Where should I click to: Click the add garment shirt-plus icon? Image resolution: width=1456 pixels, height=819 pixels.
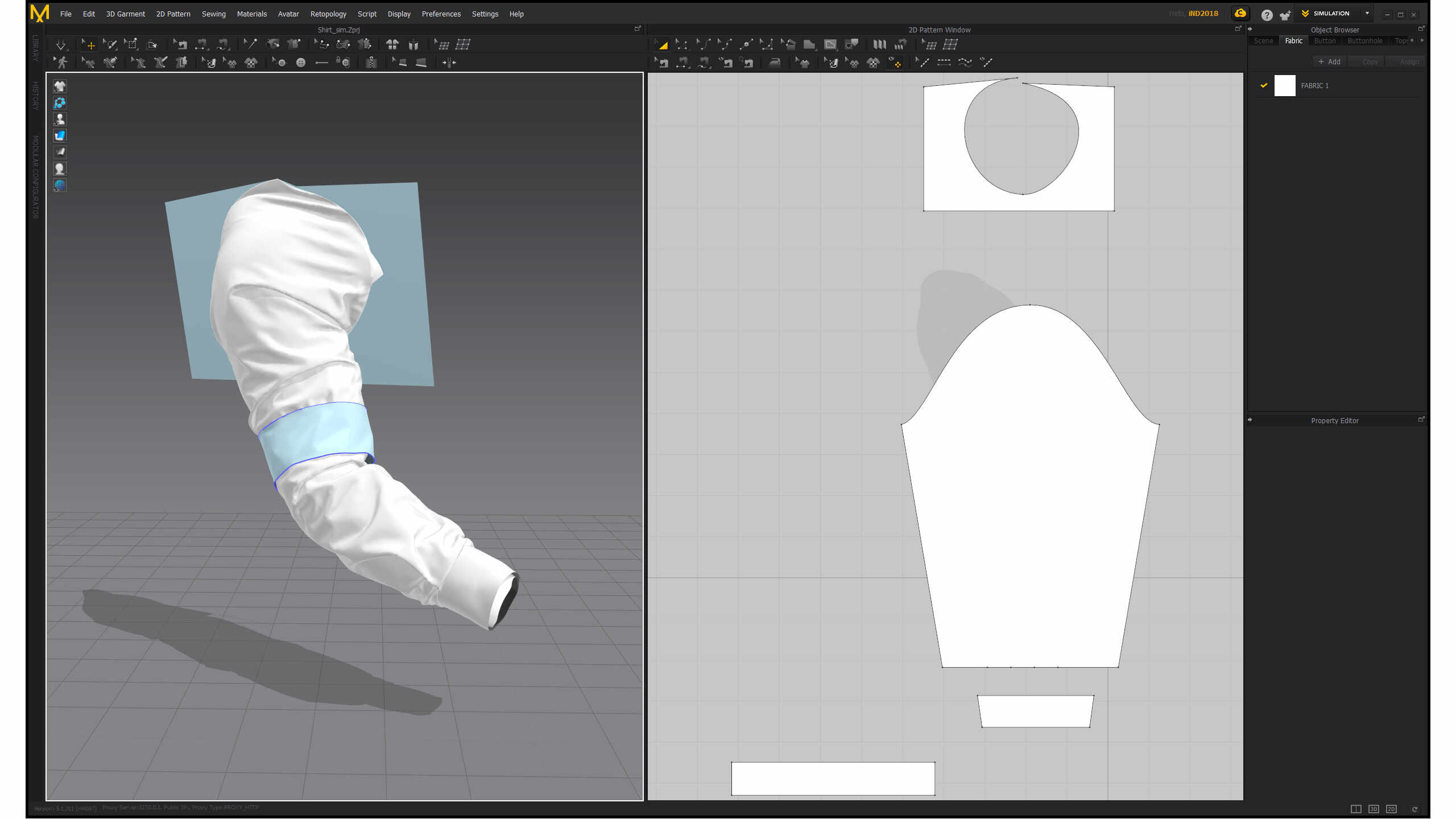(x=1285, y=15)
